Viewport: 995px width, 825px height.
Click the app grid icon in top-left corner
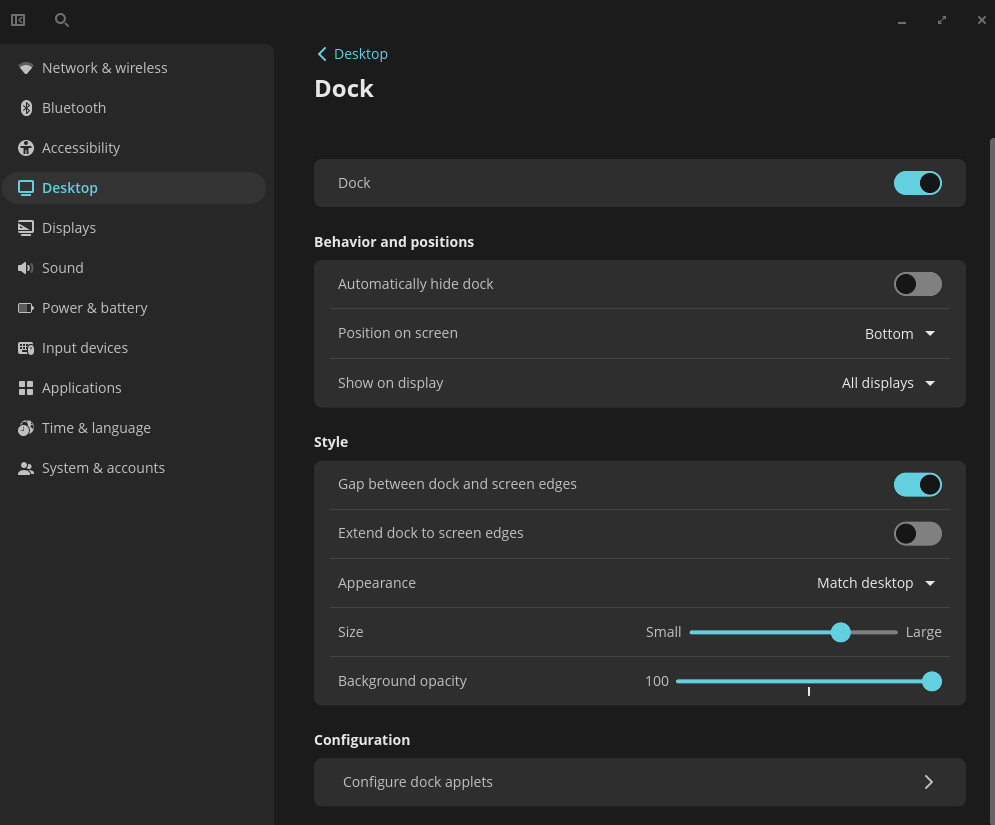click(17, 19)
